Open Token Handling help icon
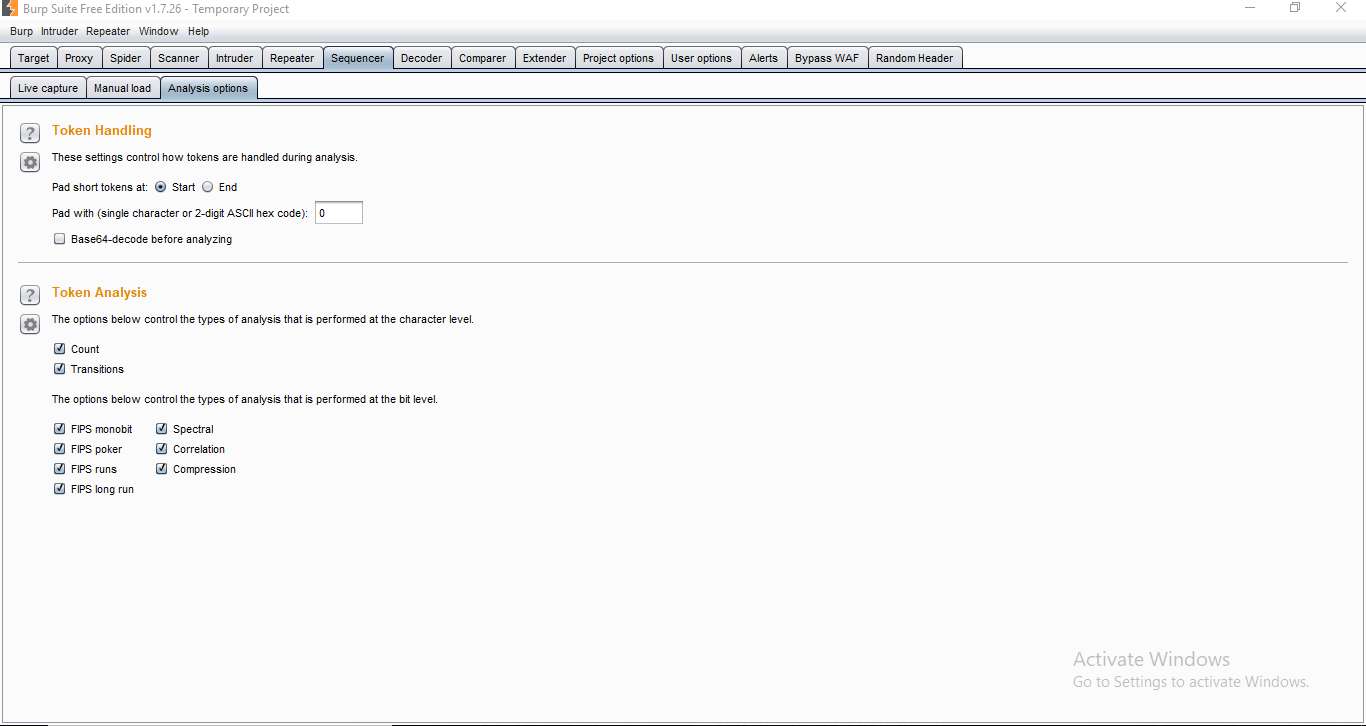 click(x=30, y=133)
